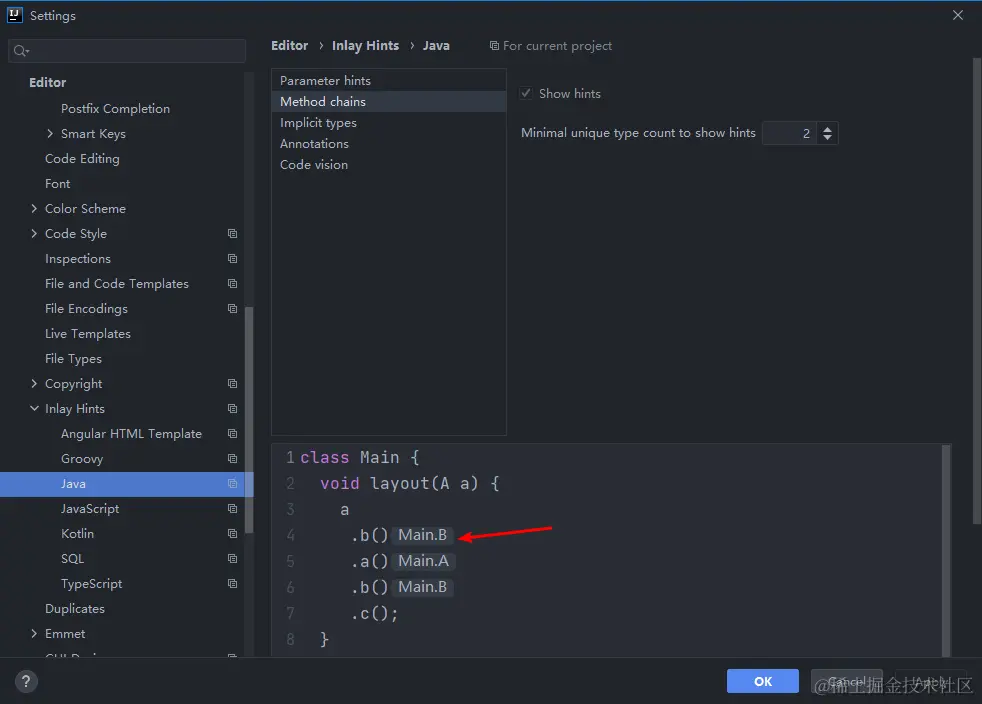Click the minimal unique type count field
Viewport: 982px width, 704px height.
789,133
